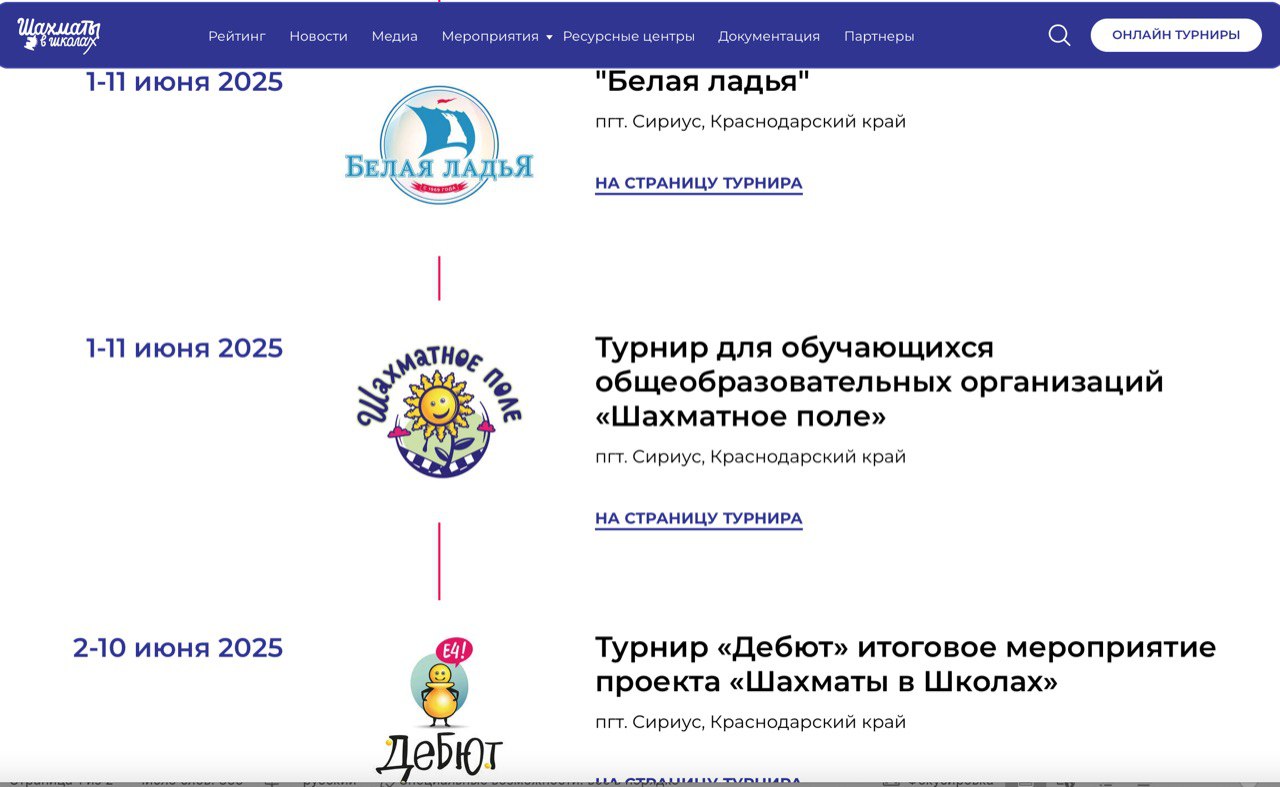The image size is (1280, 787).
Task: Expand the Мероприятия dropdown menu
Action: click(x=497, y=36)
